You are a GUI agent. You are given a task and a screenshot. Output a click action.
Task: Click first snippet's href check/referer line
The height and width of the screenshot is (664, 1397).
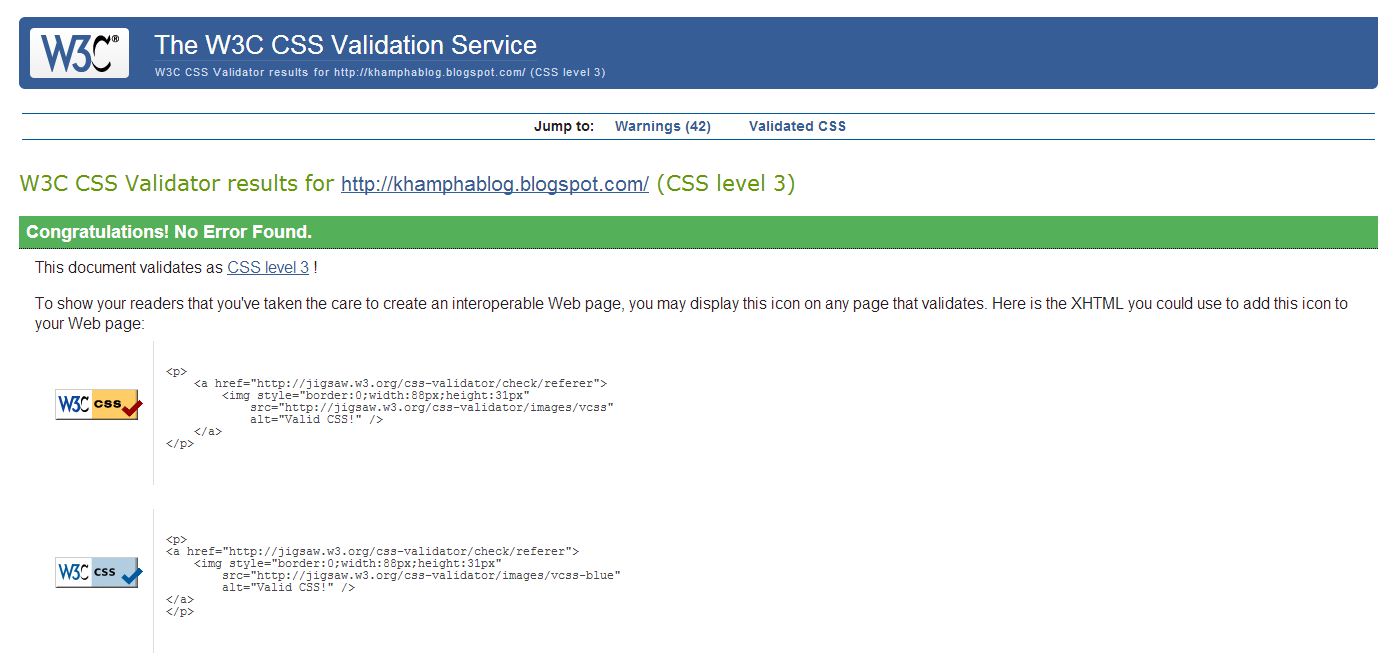pos(400,383)
